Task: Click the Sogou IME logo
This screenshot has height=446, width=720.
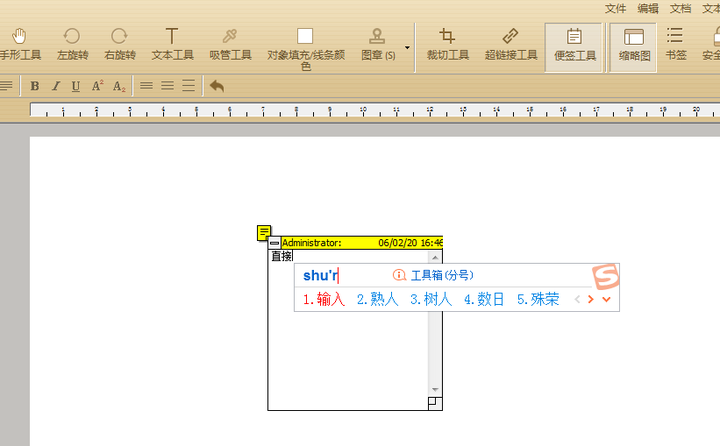Action: pos(606,276)
